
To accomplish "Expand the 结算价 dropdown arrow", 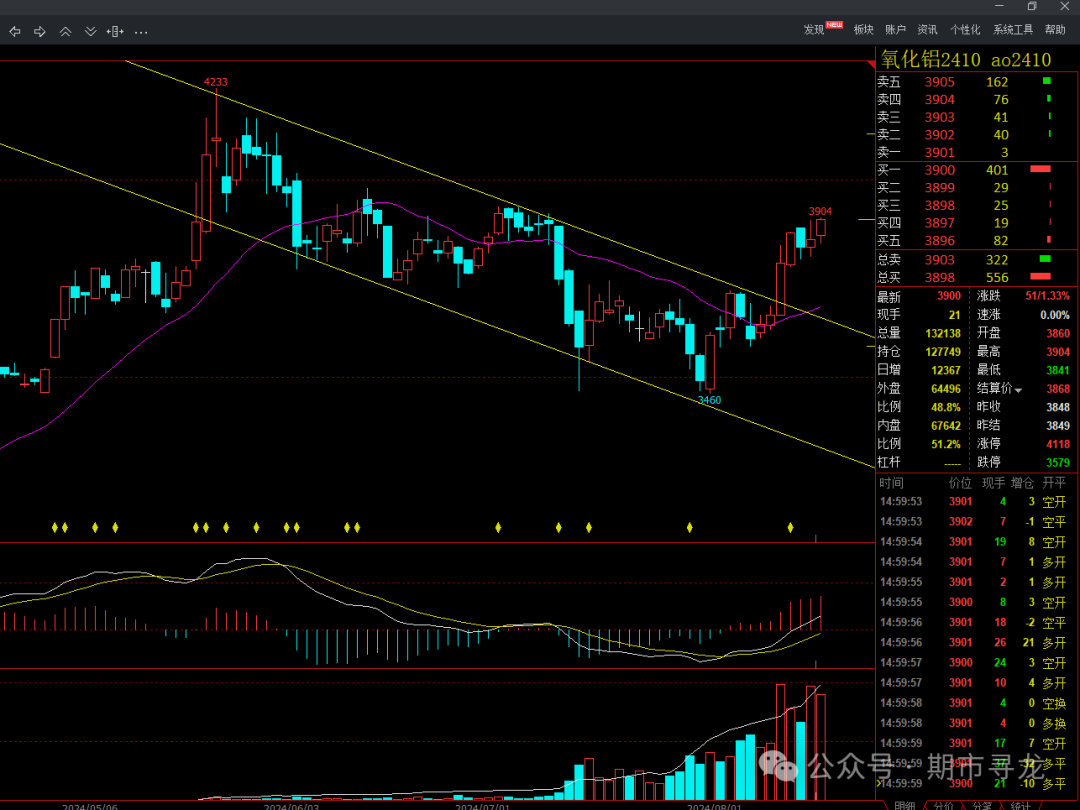I will 1019,389.
